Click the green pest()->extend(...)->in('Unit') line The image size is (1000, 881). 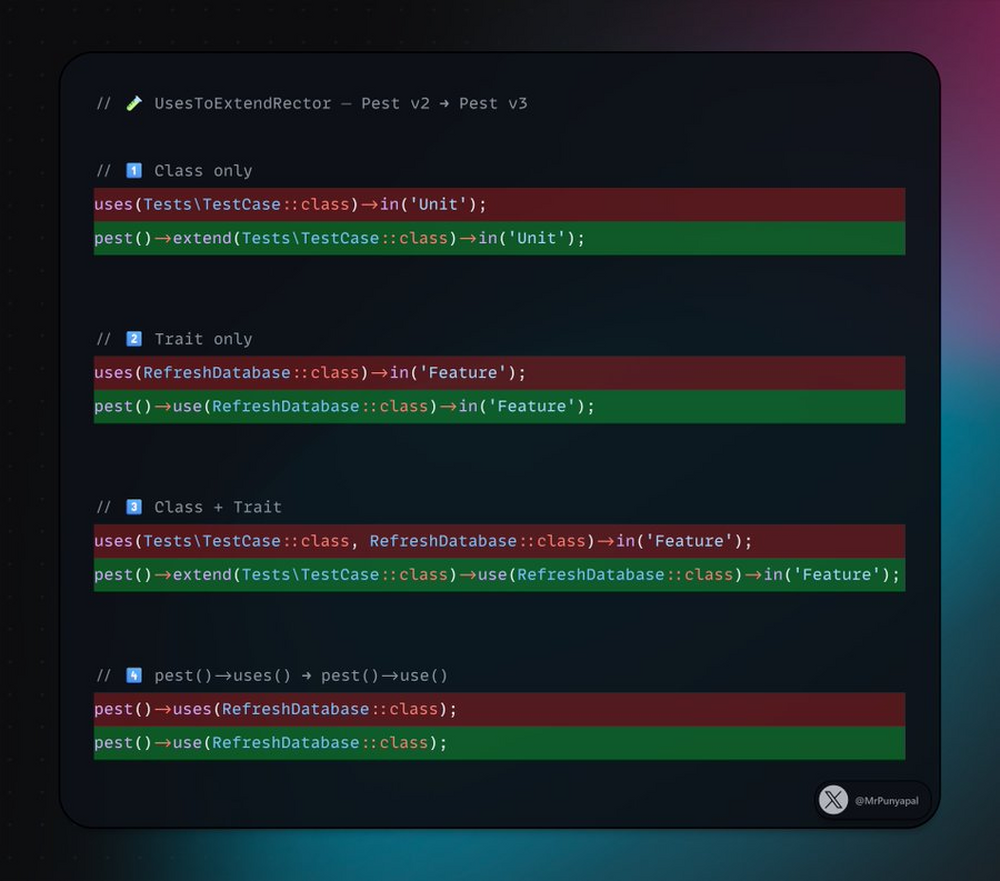(x=339, y=238)
